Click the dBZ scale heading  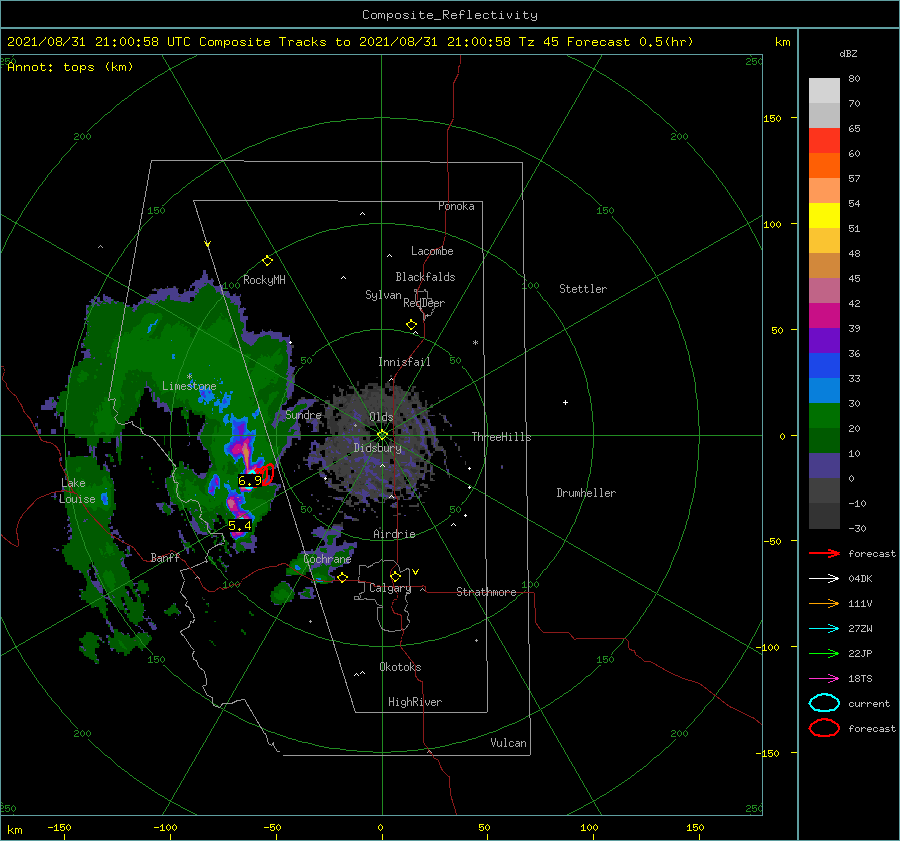point(848,54)
